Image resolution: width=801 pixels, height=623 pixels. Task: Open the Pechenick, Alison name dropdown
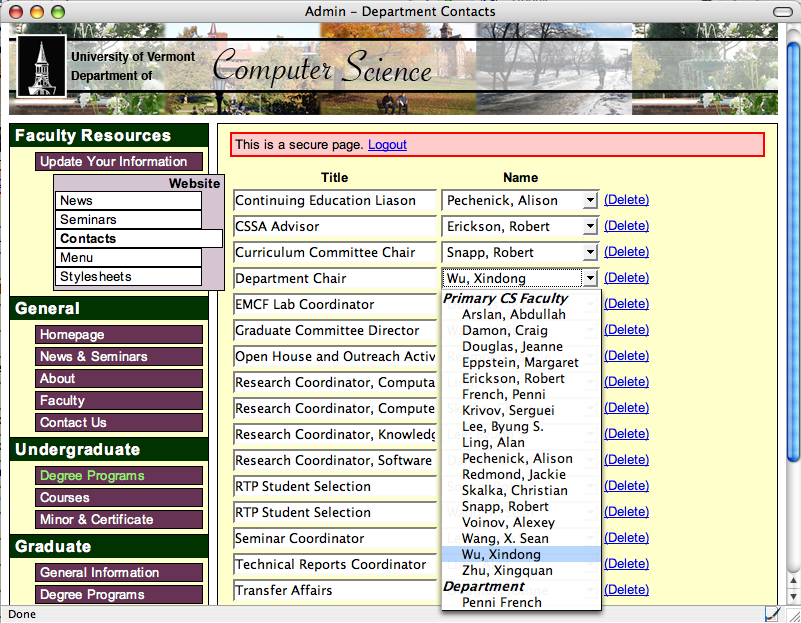point(520,200)
